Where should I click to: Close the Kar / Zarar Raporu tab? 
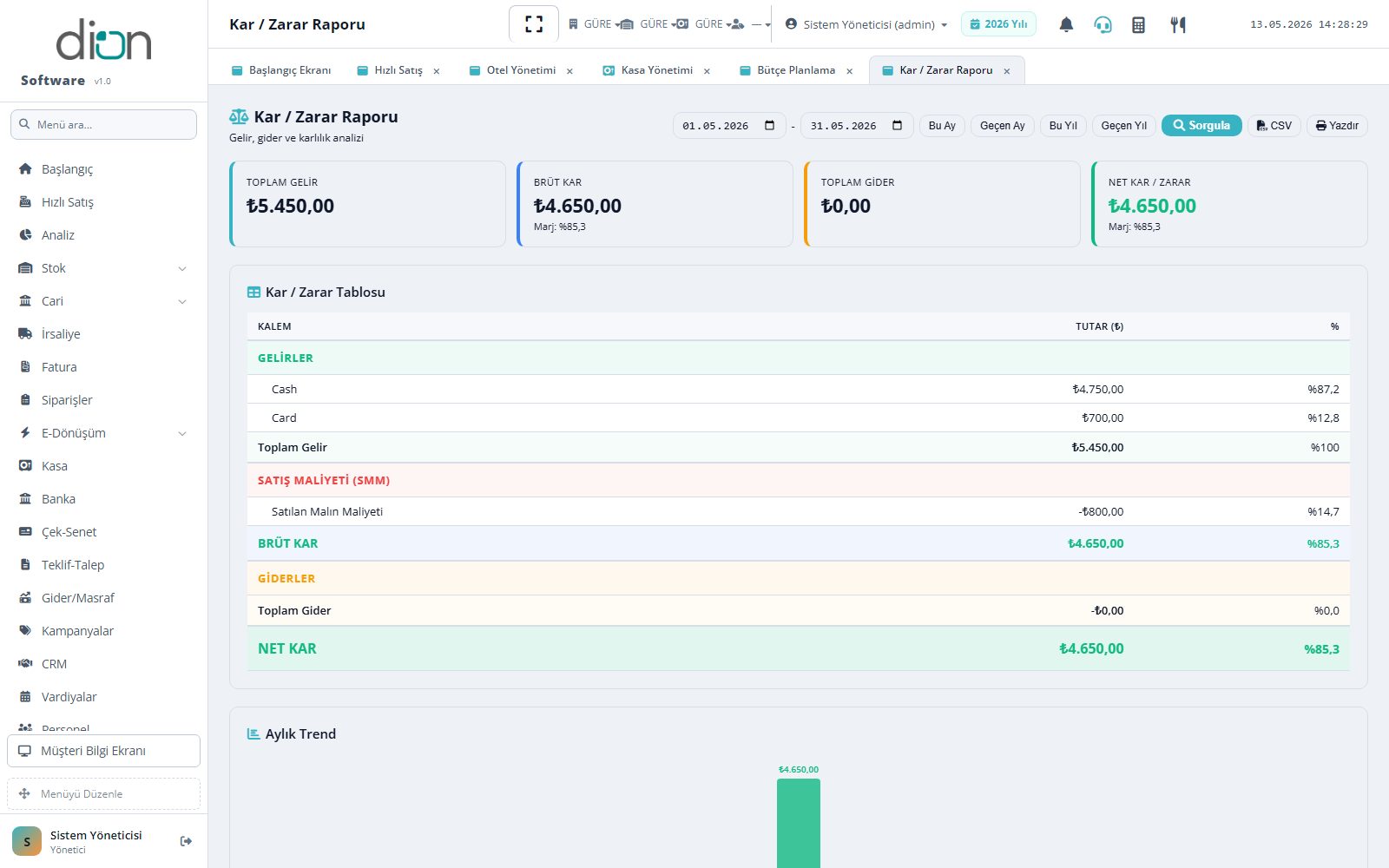point(1007,71)
